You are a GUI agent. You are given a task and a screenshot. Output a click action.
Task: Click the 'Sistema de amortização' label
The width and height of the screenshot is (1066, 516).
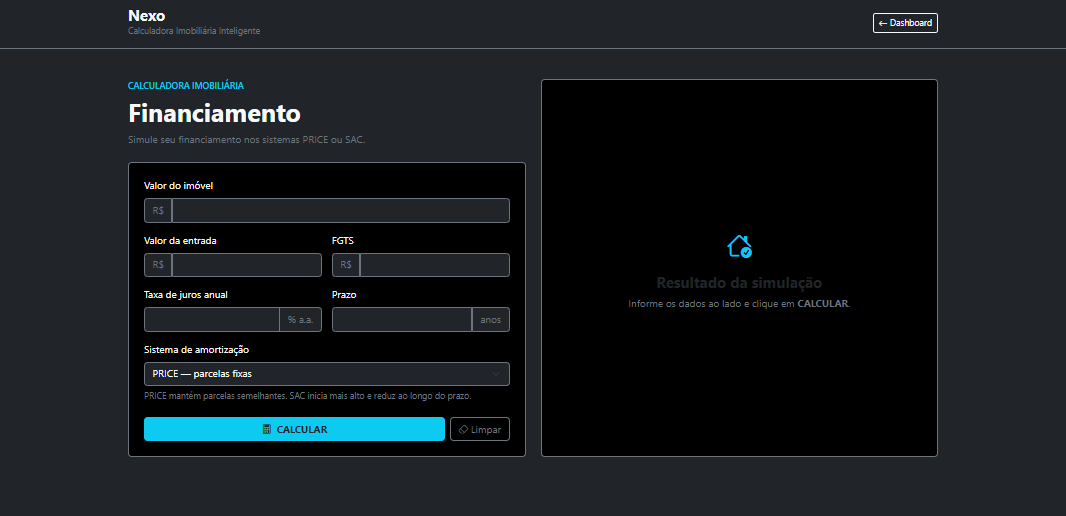pyautogui.click(x=196, y=349)
